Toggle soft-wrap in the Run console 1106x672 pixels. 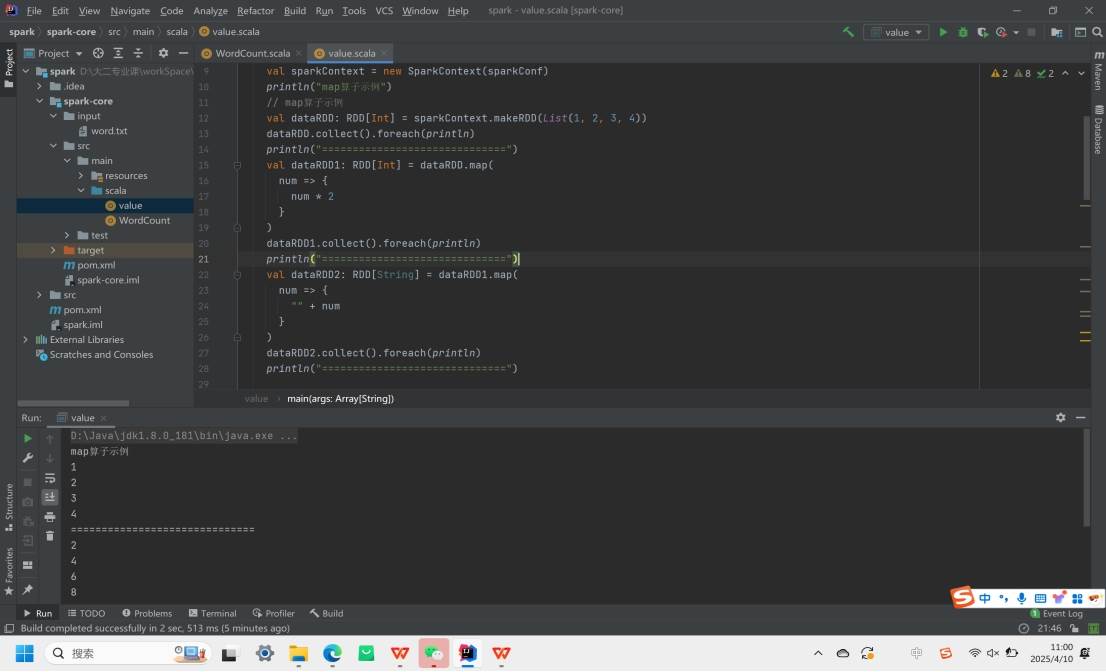point(49,478)
